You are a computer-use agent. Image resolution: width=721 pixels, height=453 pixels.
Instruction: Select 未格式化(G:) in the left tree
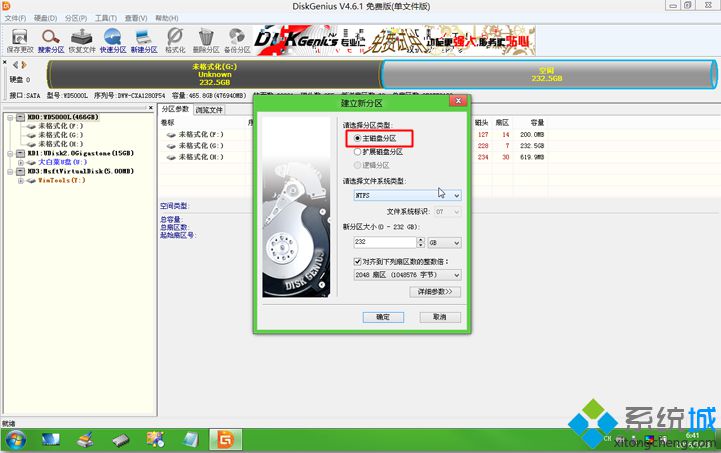(x=60, y=135)
